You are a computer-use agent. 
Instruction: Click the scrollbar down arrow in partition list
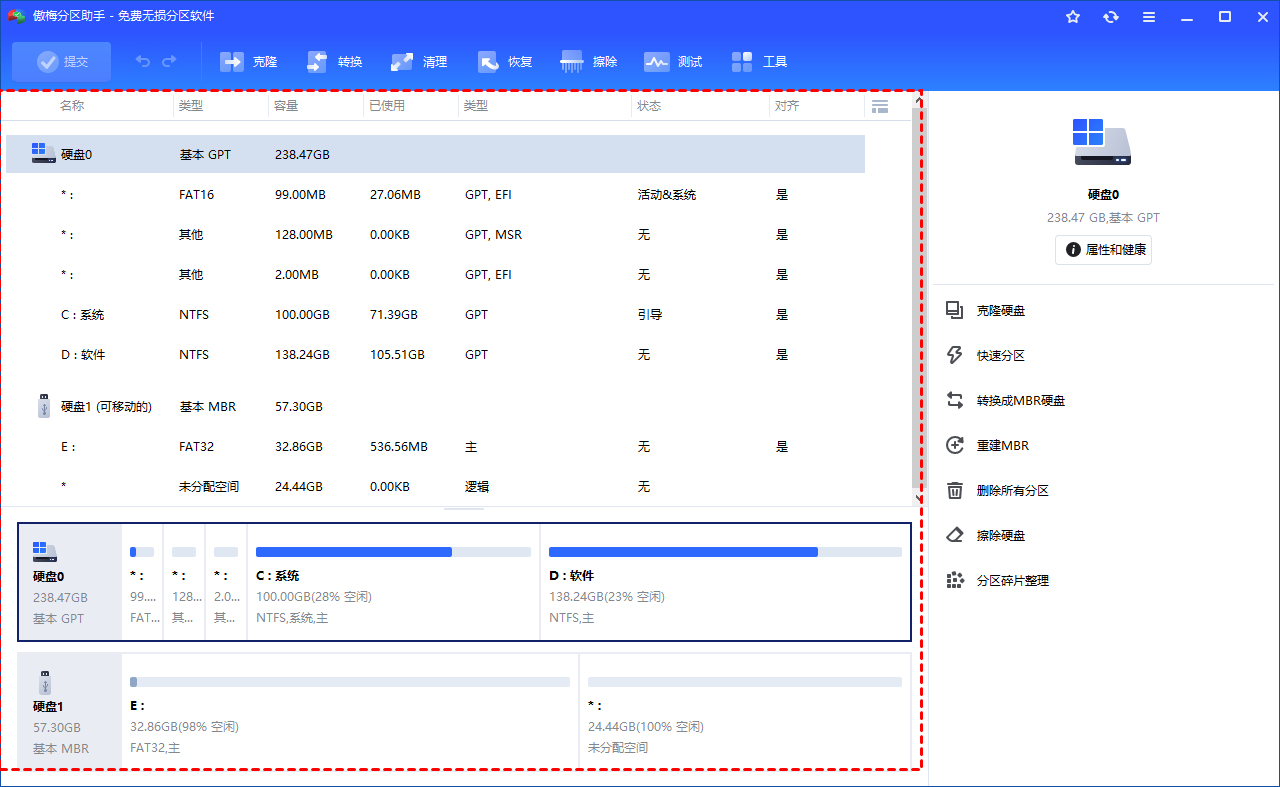919,498
